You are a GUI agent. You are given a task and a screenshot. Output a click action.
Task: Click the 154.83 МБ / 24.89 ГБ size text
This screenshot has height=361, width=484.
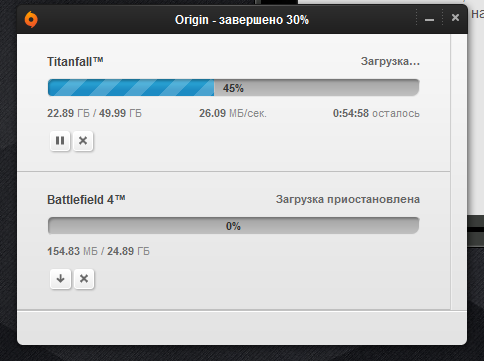[x=98, y=251]
